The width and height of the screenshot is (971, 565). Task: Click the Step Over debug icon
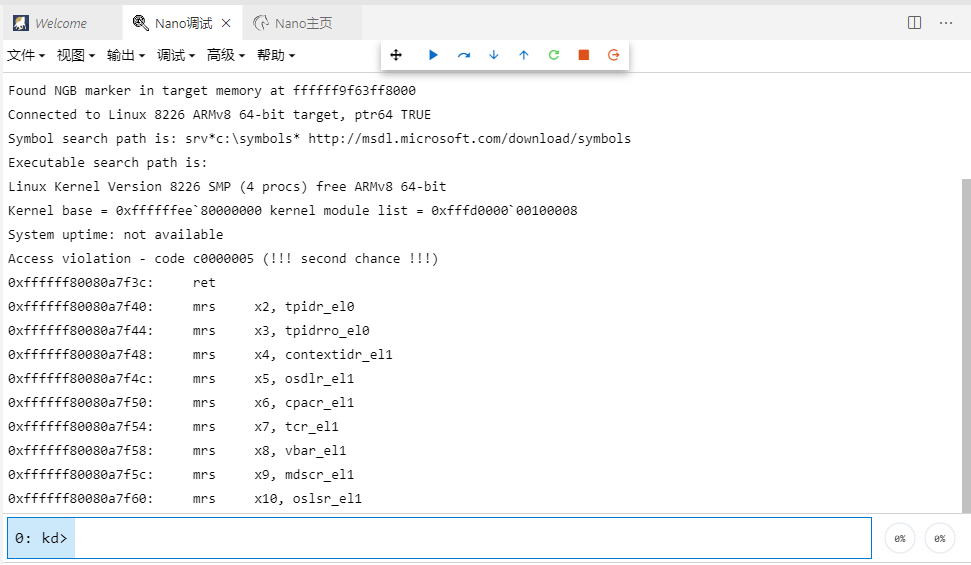point(463,55)
